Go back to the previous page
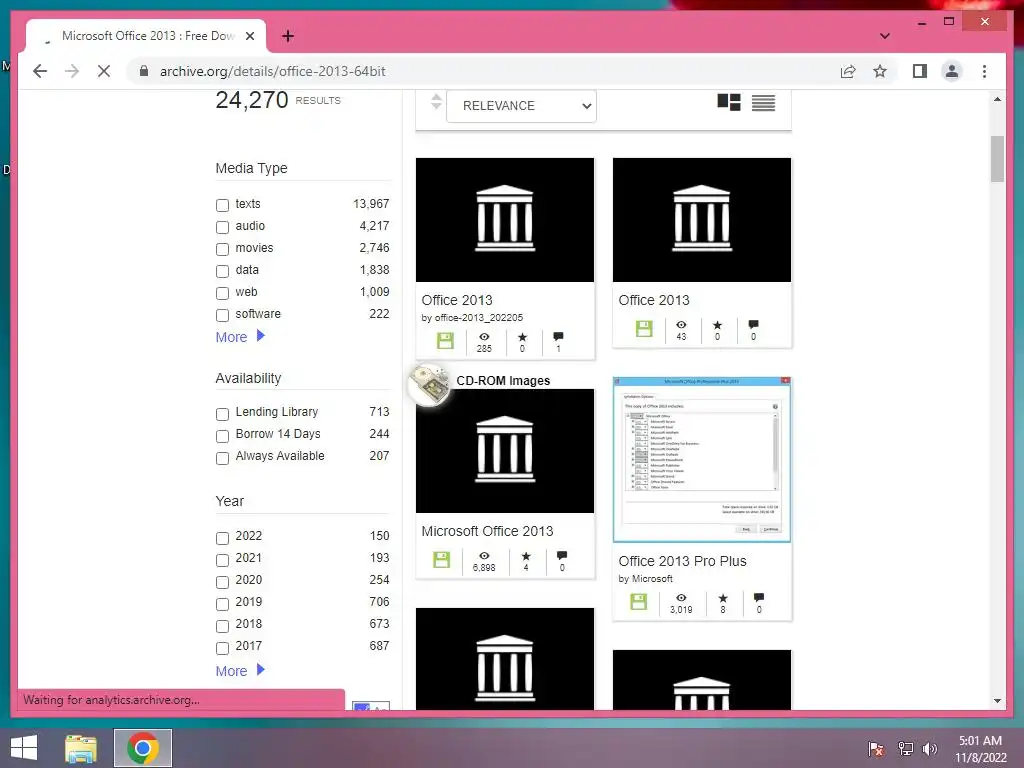Viewport: 1024px width, 768px height. [40, 71]
